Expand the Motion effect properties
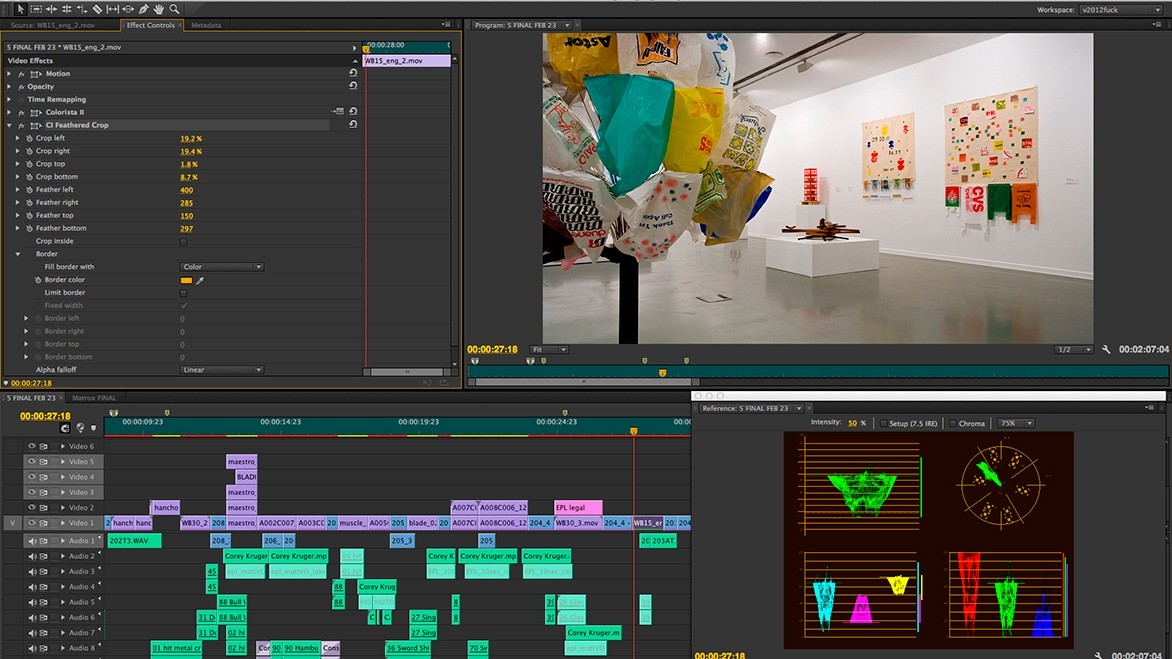The width and height of the screenshot is (1172, 659). tap(9, 73)
